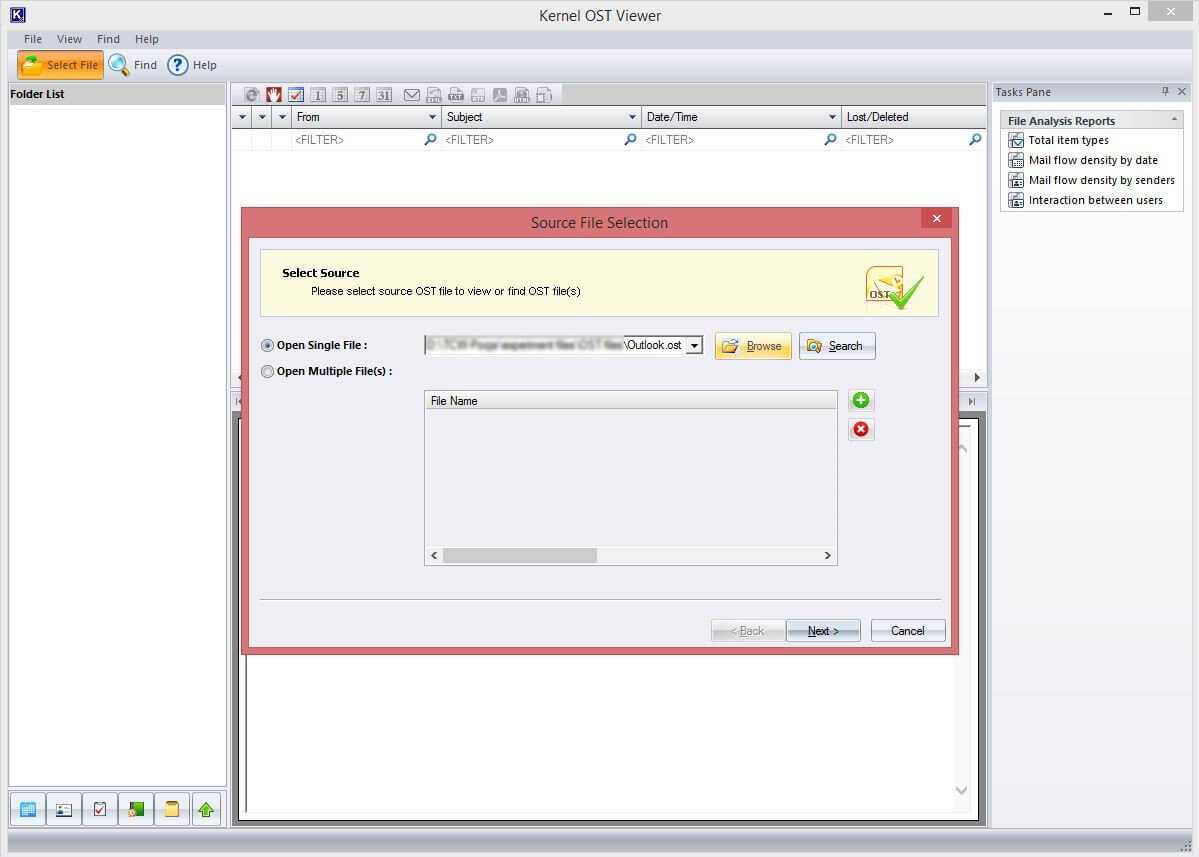
Task: Click the Next button
Action: 824,631
